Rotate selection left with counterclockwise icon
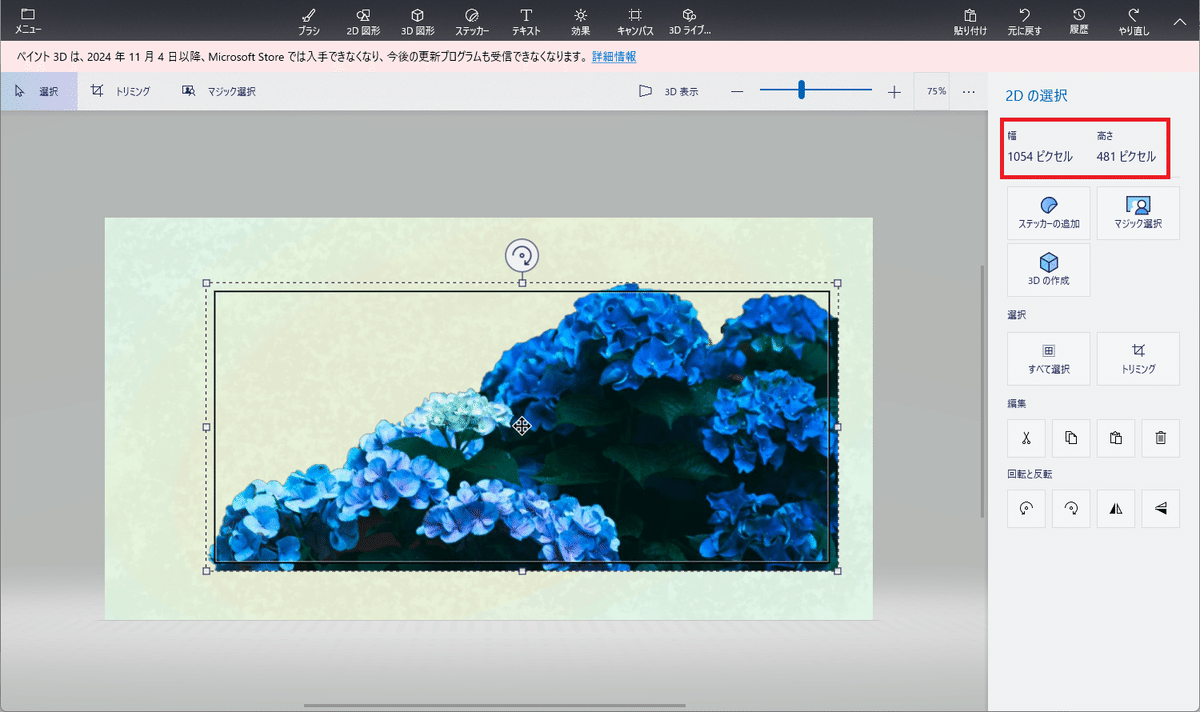1200x712 pixels. click(x=1026, y=508)
